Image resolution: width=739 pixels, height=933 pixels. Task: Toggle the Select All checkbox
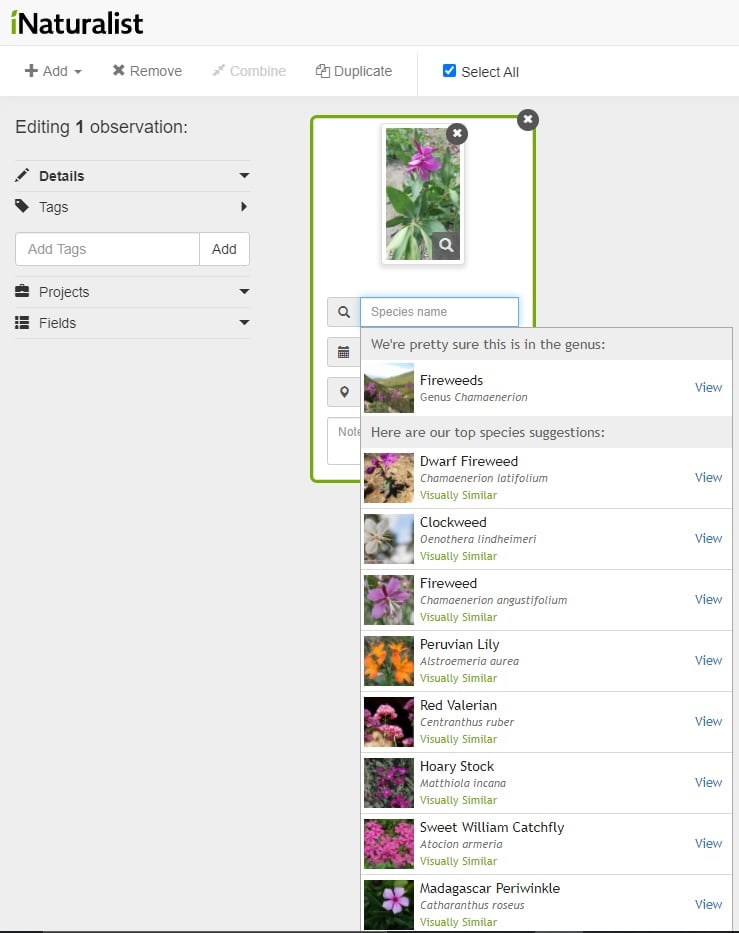point(449,71)
